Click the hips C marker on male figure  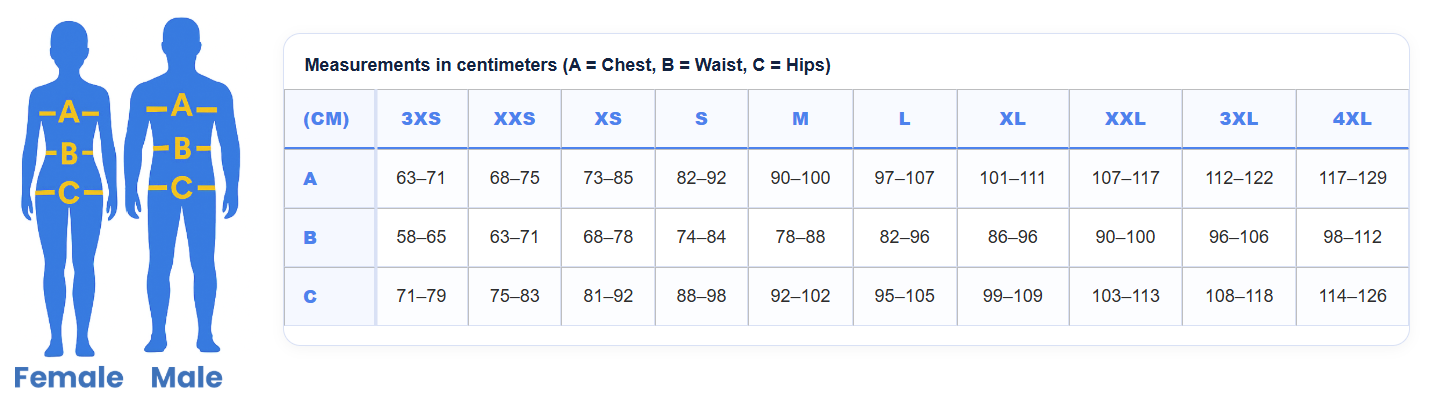tap(181, 187)
